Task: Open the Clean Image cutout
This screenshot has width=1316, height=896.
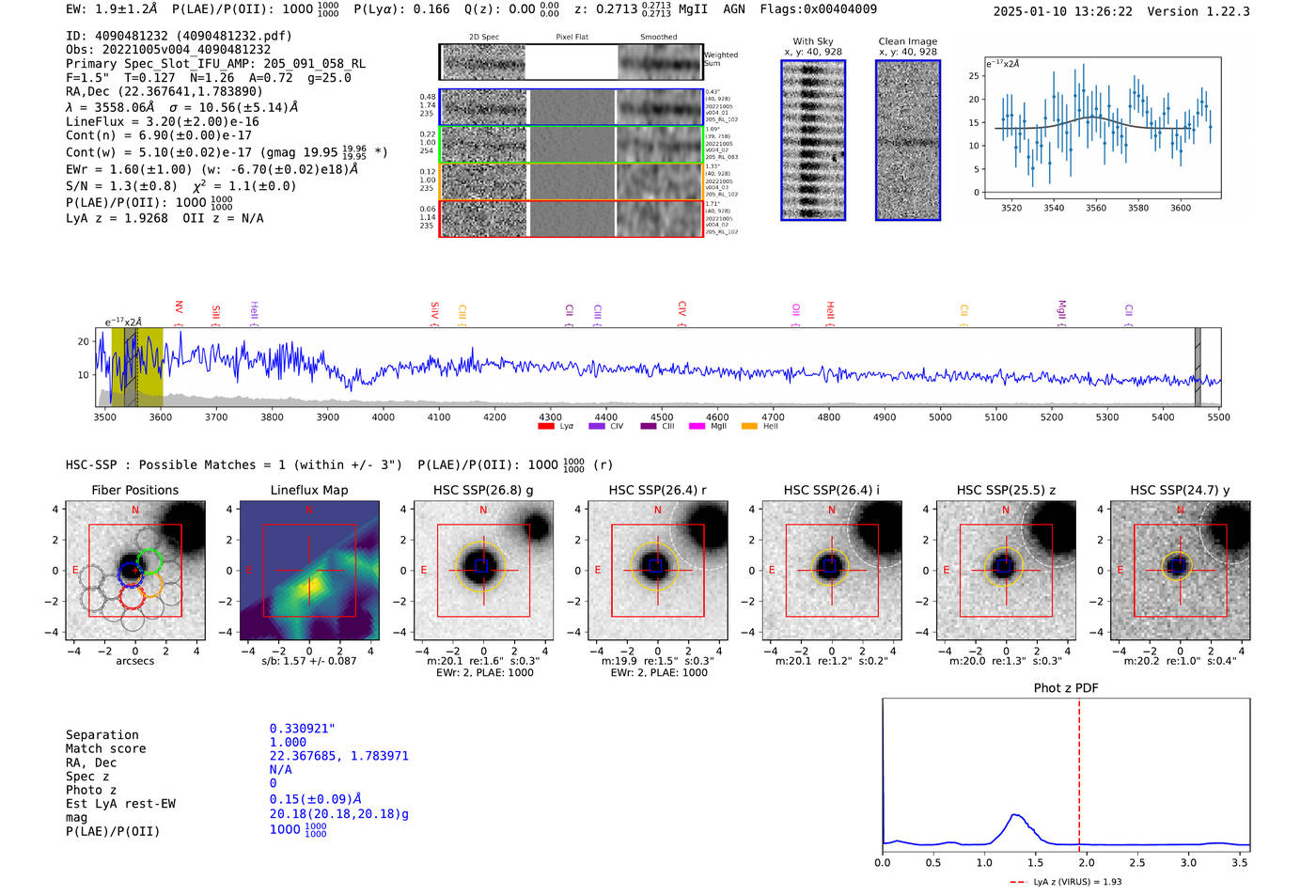Action: 908,140
